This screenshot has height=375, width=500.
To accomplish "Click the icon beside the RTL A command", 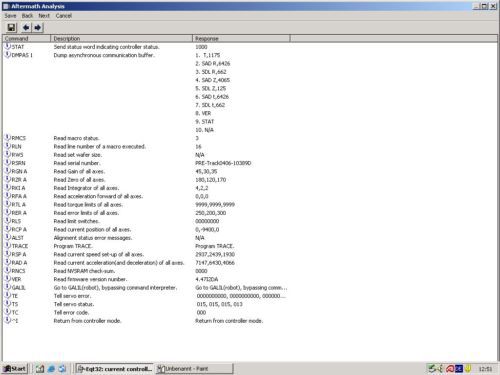I will (x=7, y=204).
